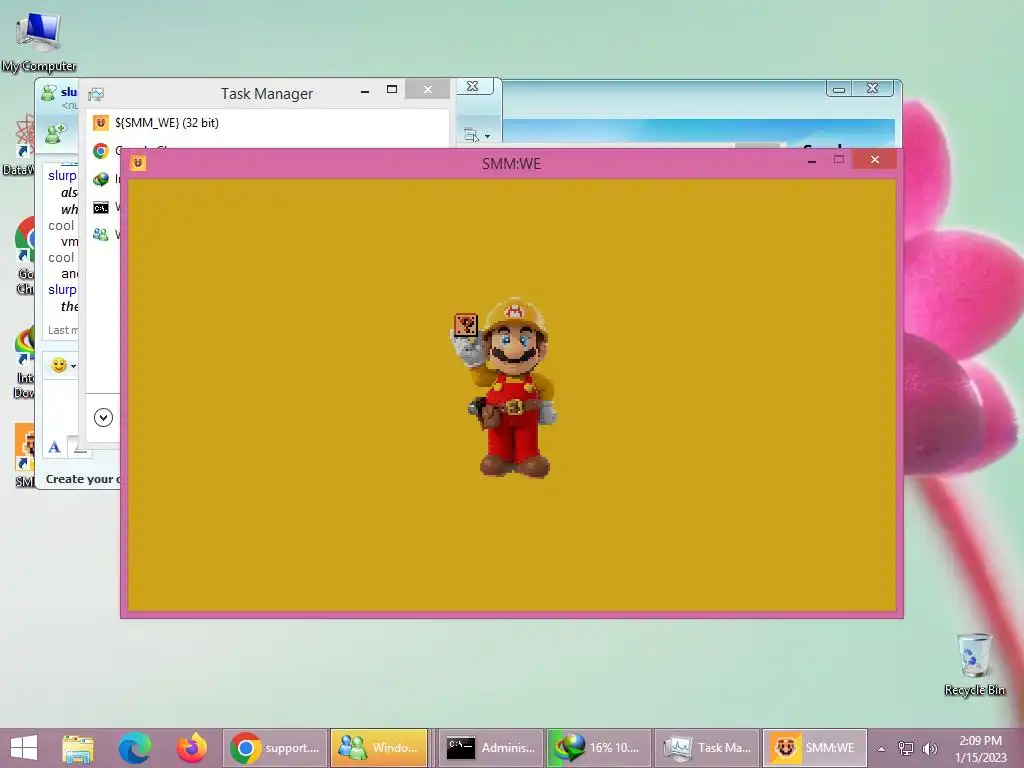Maximize the Task Manager window

(392, 89)
